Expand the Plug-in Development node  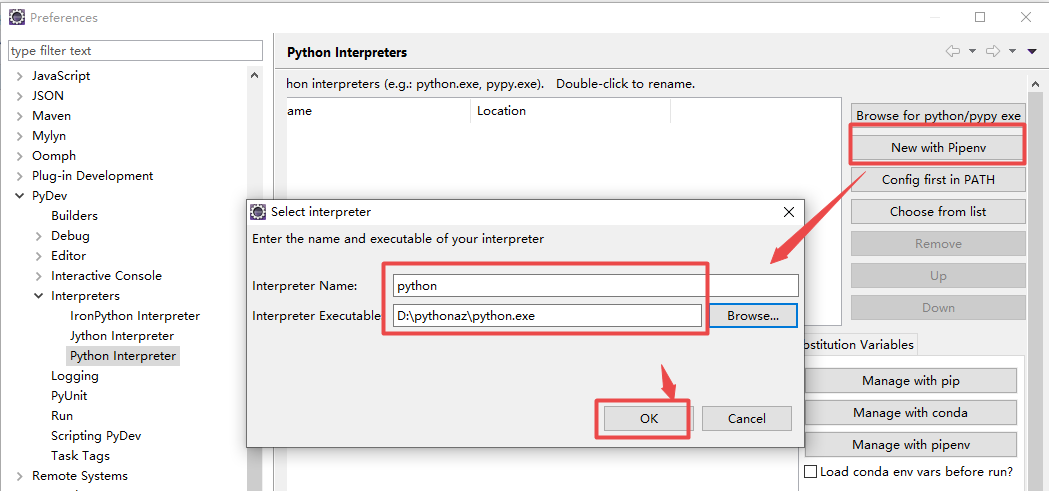coord(19,177)
